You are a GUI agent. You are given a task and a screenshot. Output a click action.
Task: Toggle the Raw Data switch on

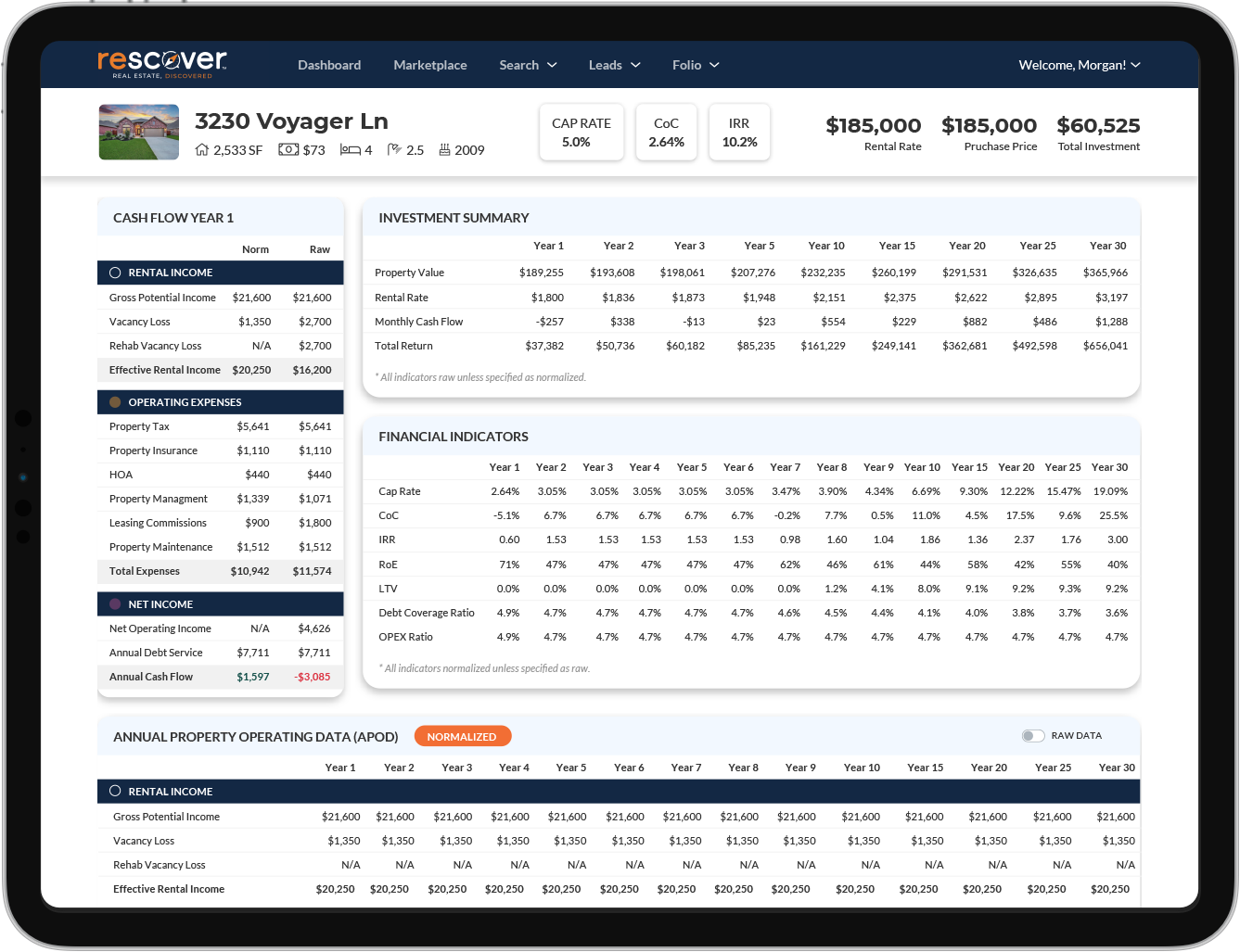click(x=1032, y=736)
